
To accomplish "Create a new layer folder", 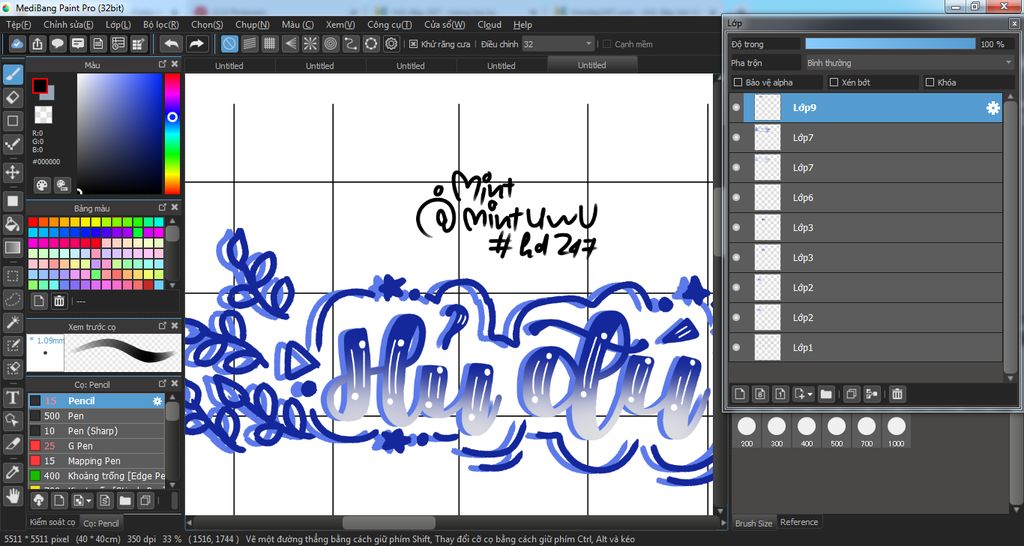I will click(x=826, y=394).
